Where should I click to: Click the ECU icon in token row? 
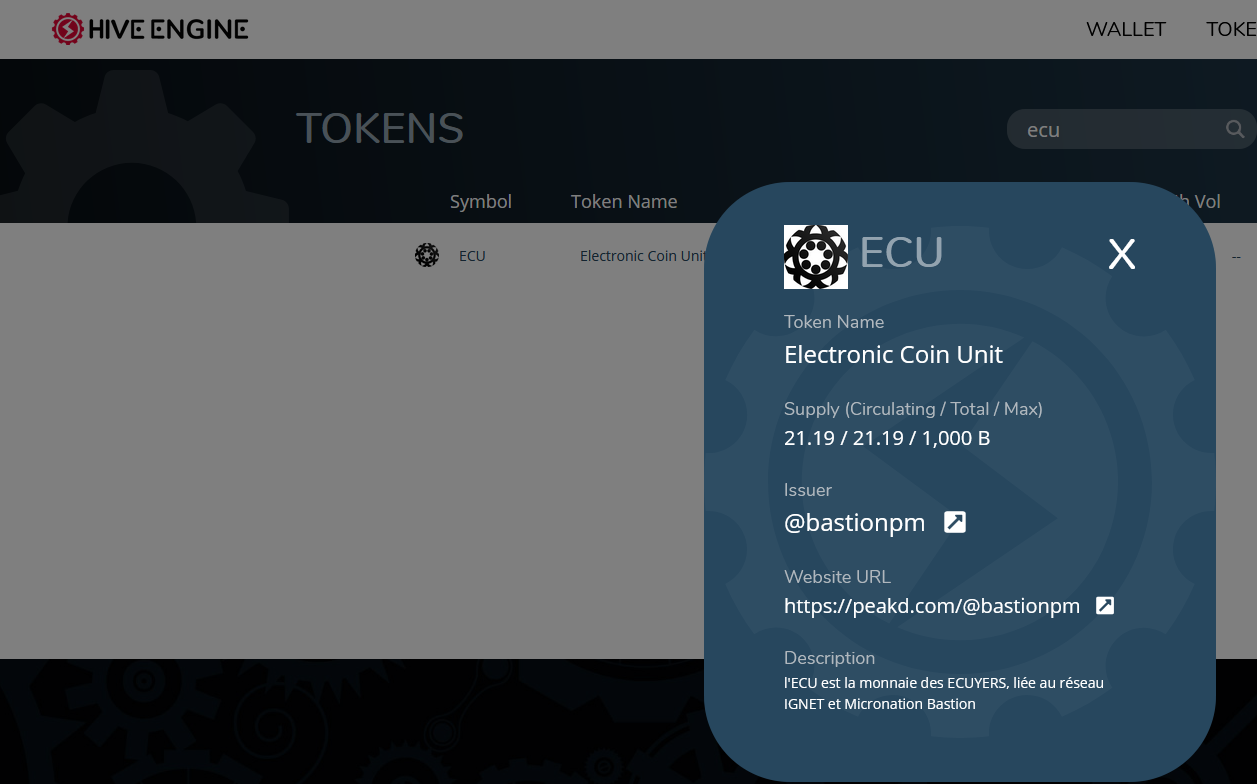427,255
